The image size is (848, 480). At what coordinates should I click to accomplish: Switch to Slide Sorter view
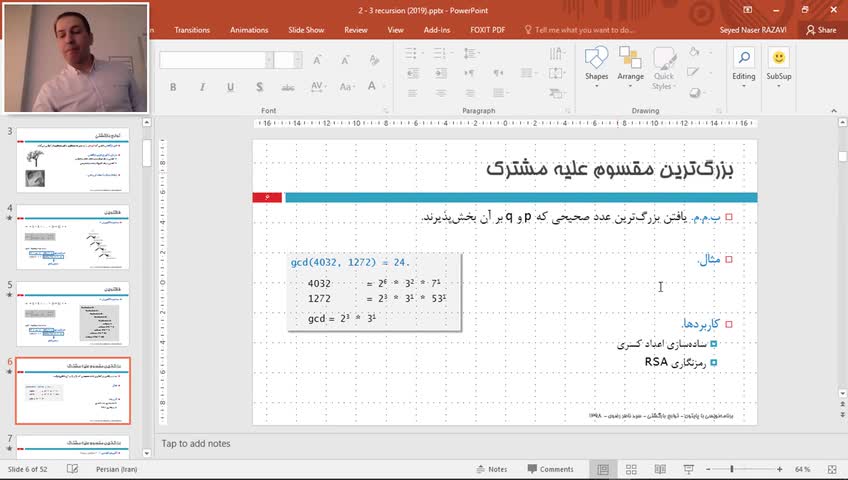[631, 469]
